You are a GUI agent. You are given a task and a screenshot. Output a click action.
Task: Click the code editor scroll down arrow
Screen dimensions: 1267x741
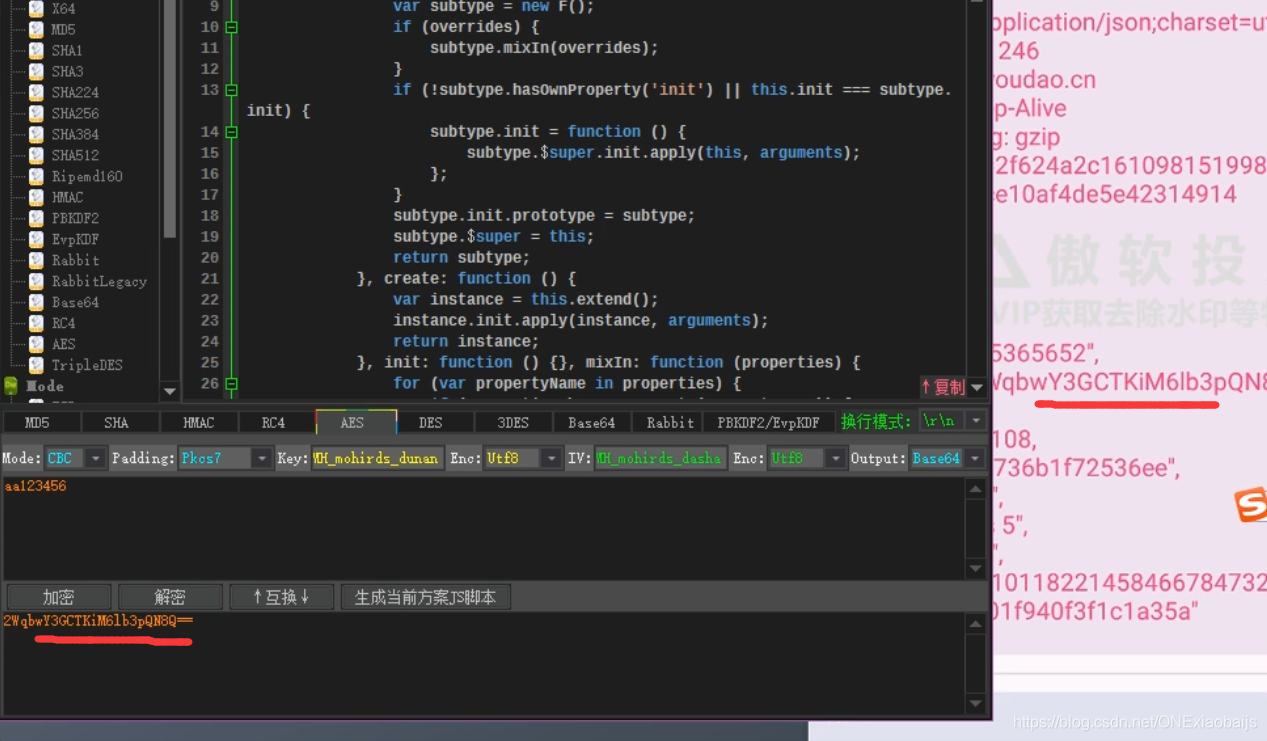tap(977, 387)
